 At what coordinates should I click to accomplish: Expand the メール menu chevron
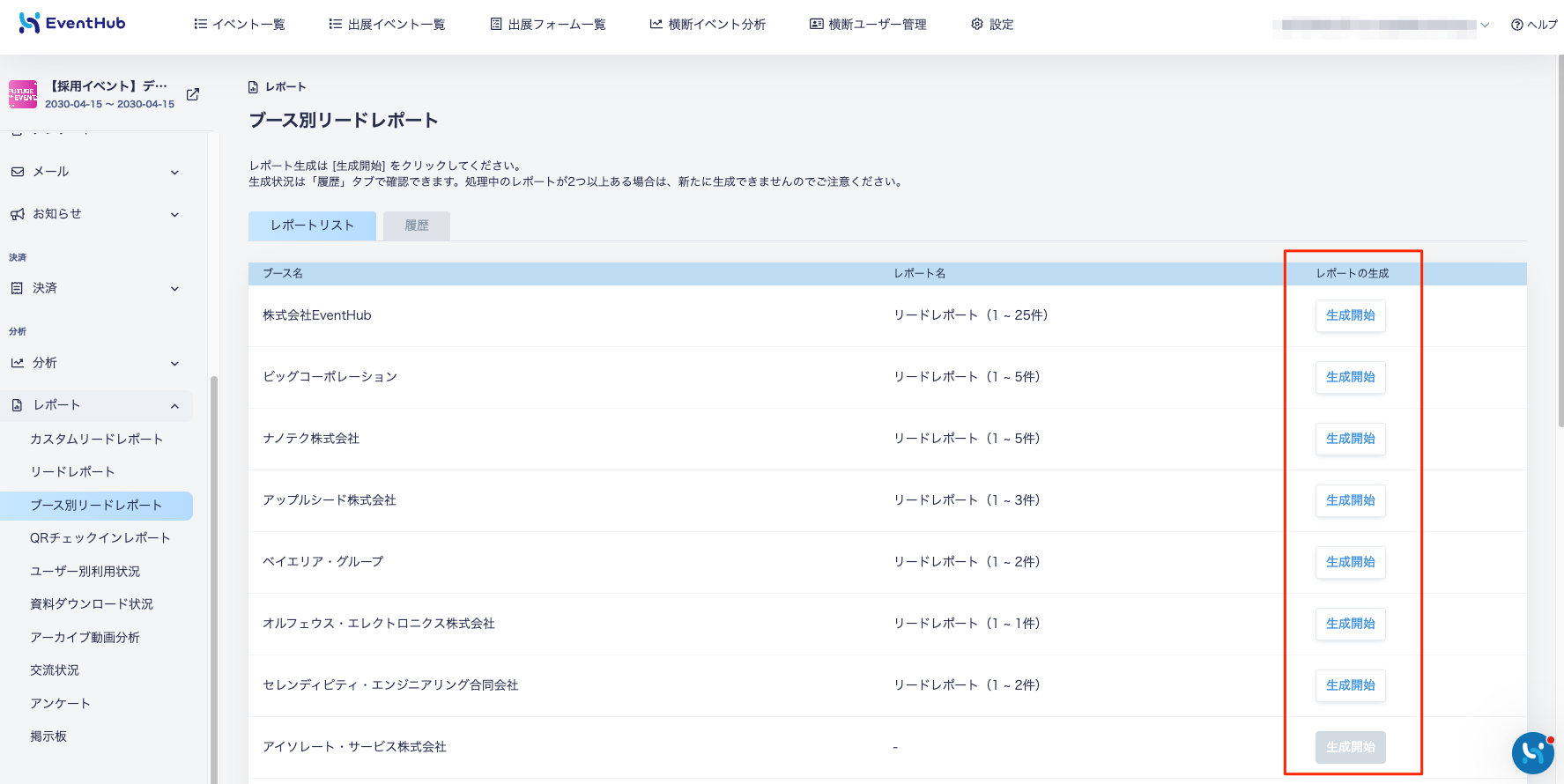(x=174, y=173)
